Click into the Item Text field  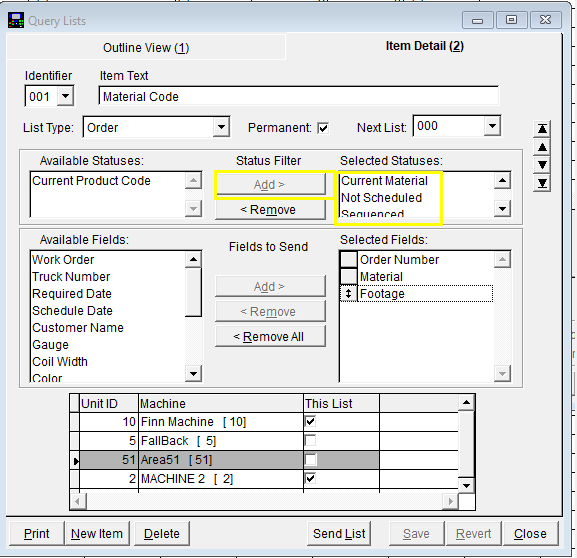click(299, 96)
